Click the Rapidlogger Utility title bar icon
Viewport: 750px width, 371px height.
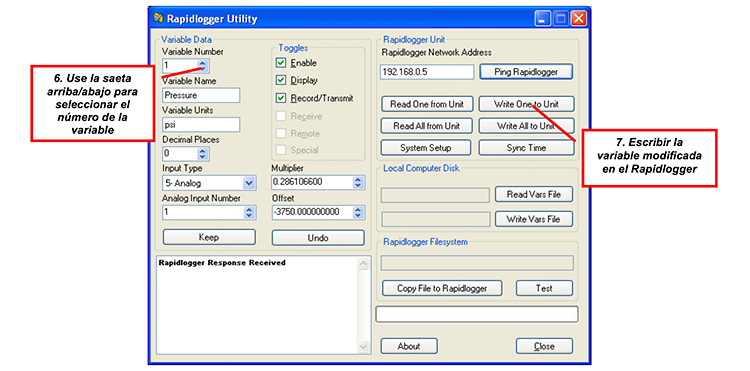(159, 19)
